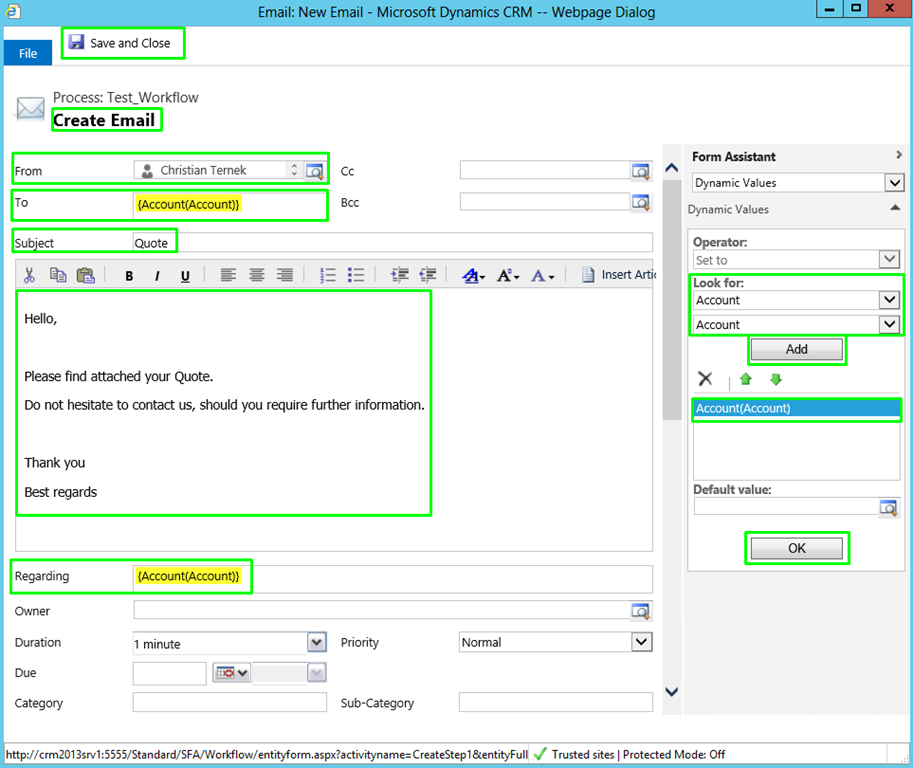
Task: Click the Paste clipboard icon
Action: [x=86, y=275]
